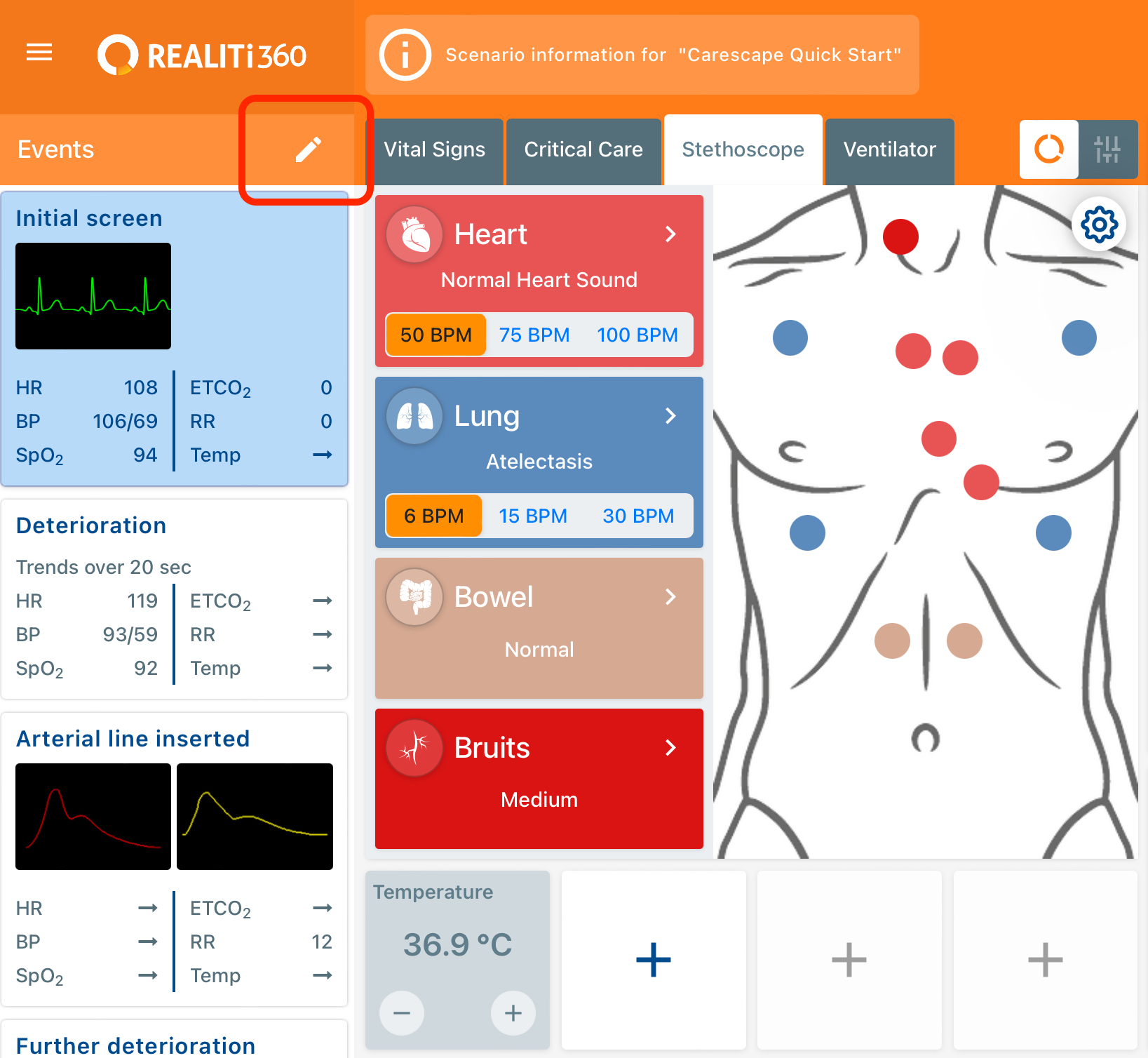Click the orange circular REALITi view icon

1048,149
